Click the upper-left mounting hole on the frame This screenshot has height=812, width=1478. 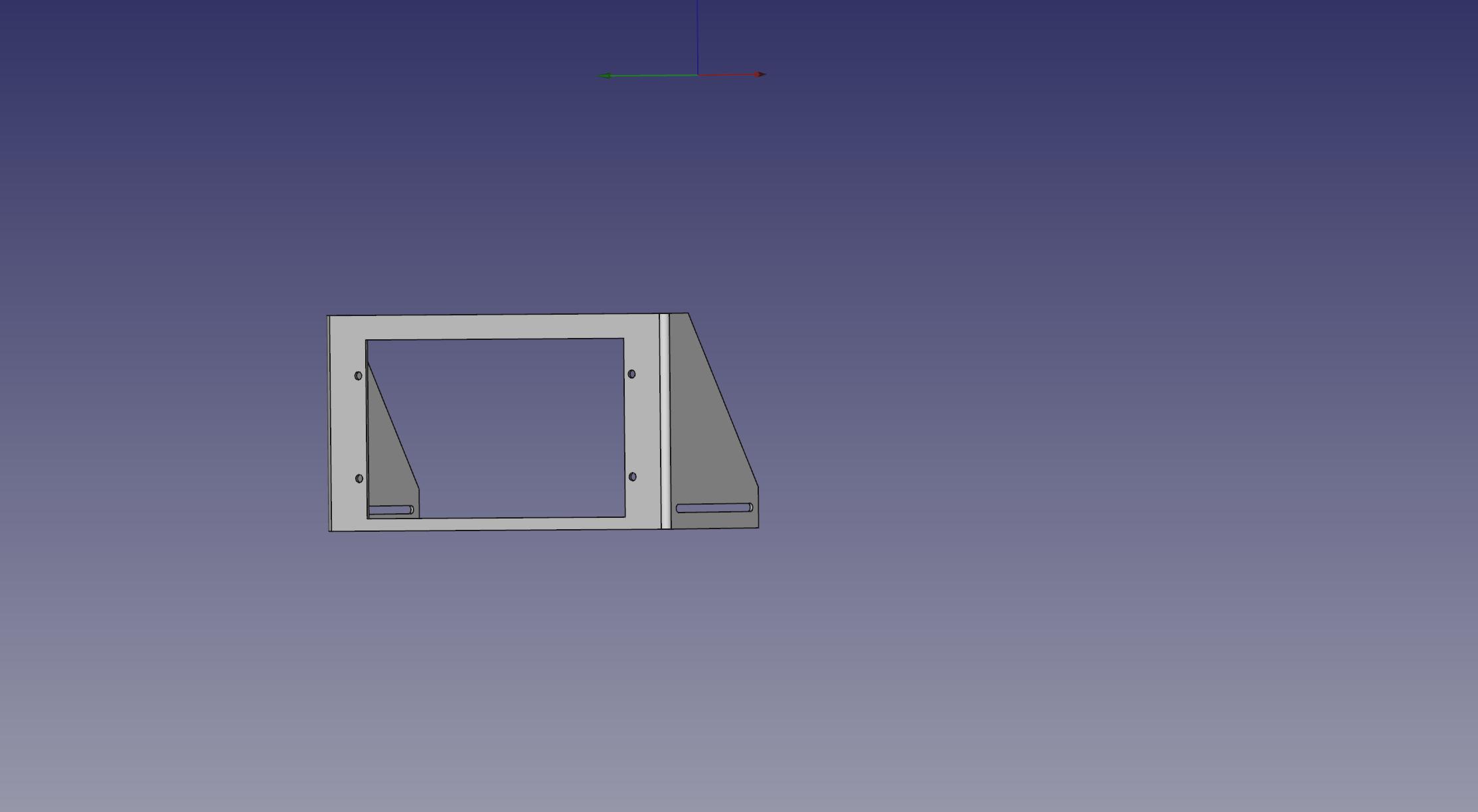coord(359,376)
